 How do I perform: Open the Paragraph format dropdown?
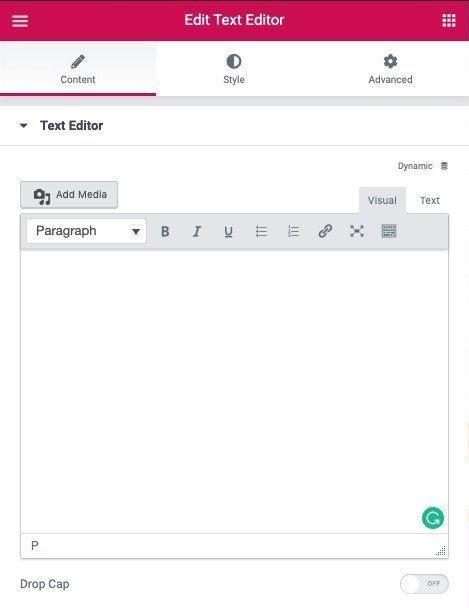[x=86, y=231]
